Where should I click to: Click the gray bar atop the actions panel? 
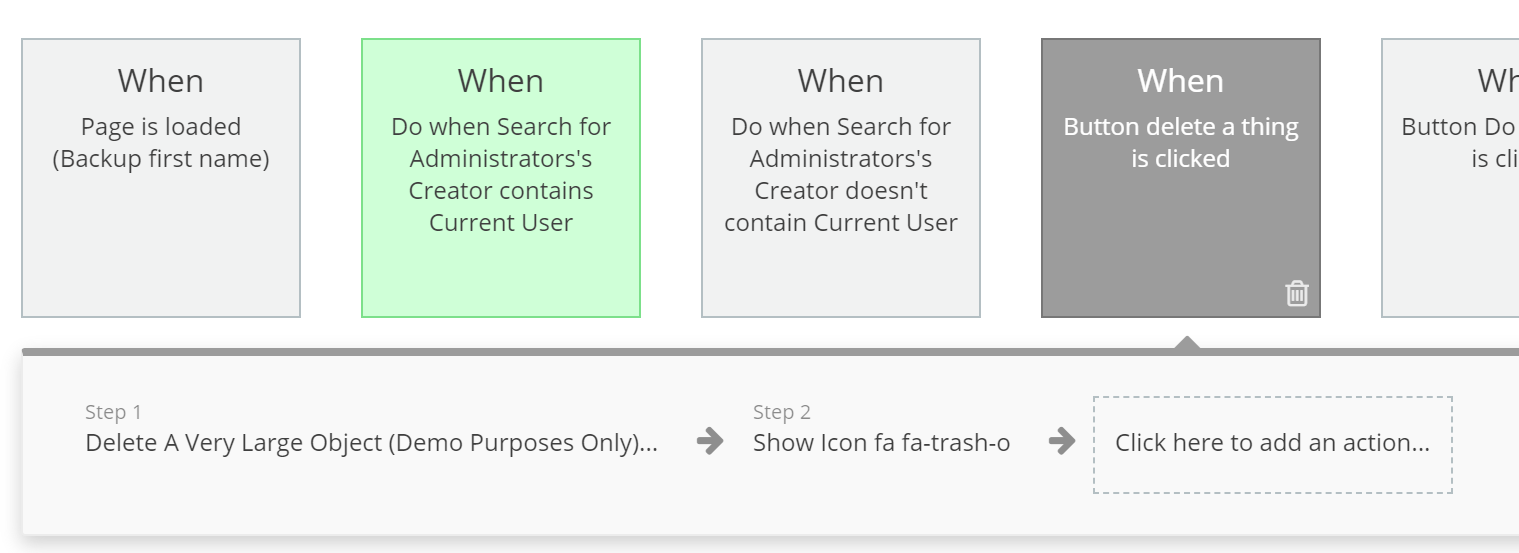[x=770, y=352]
